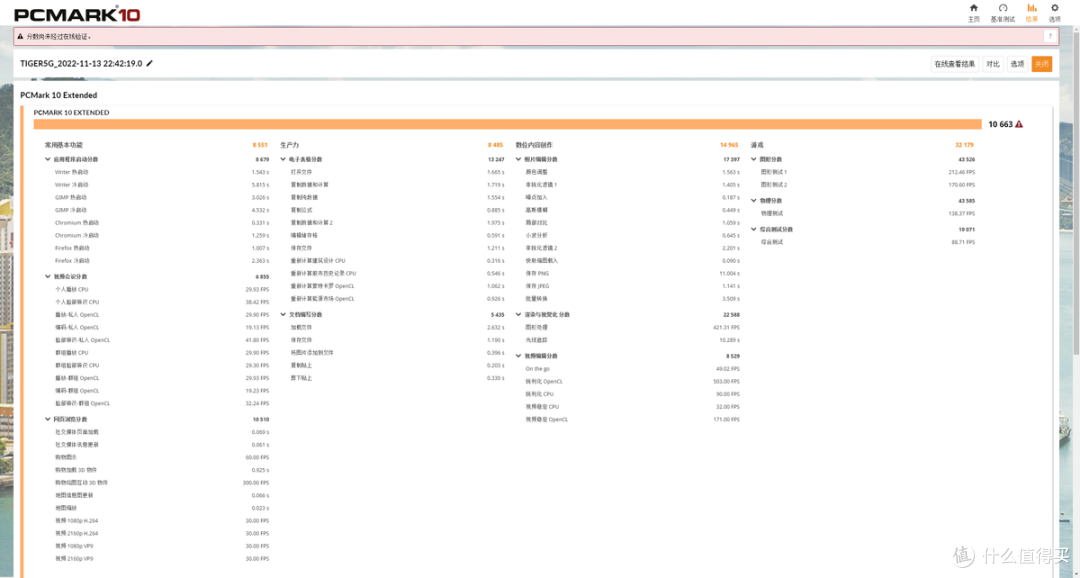Click the 数位内容创作 score 14 965
Screen dimensions: 1080x578
coord(729,145)
